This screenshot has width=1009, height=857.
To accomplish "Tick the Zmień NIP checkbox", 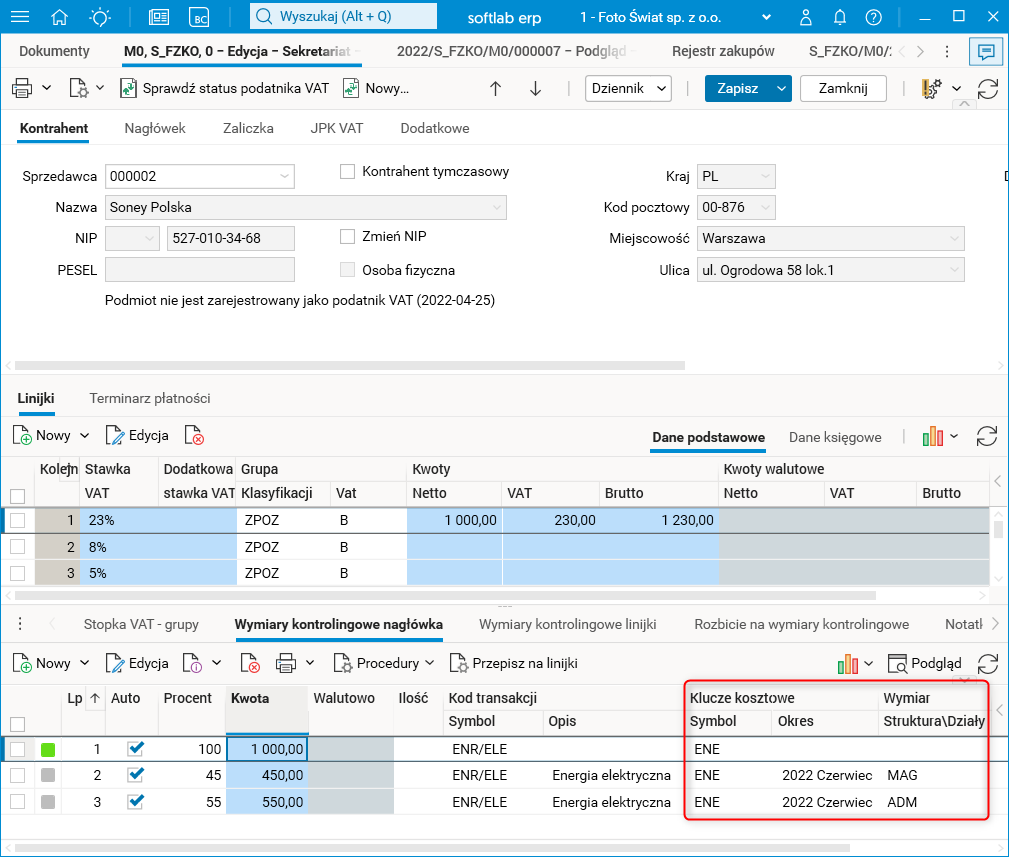I will 347,237.
